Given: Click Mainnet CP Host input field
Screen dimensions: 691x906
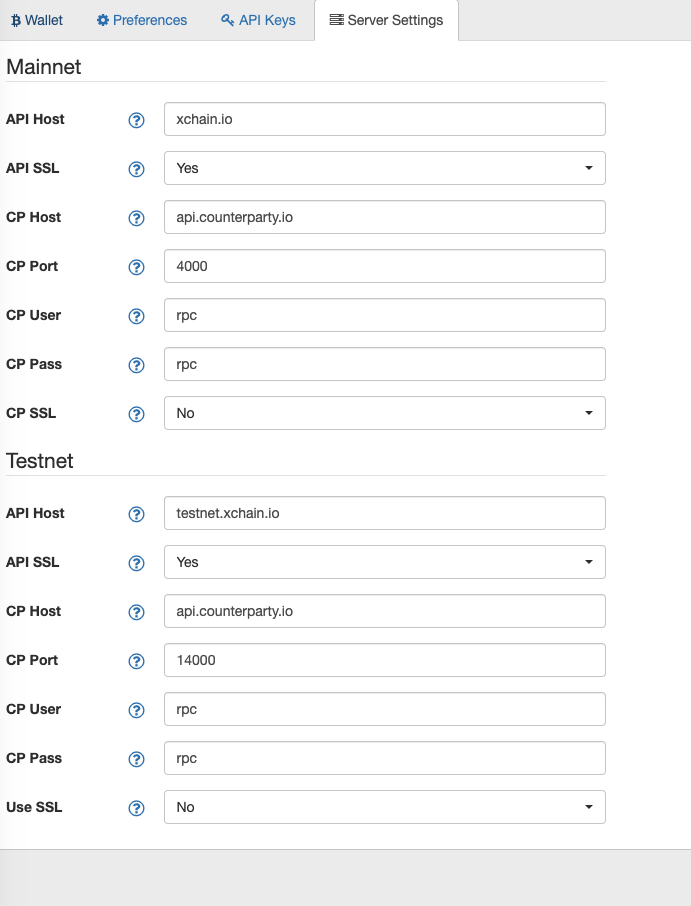Looking at the screenshot, I should click(x=385, y=217).
